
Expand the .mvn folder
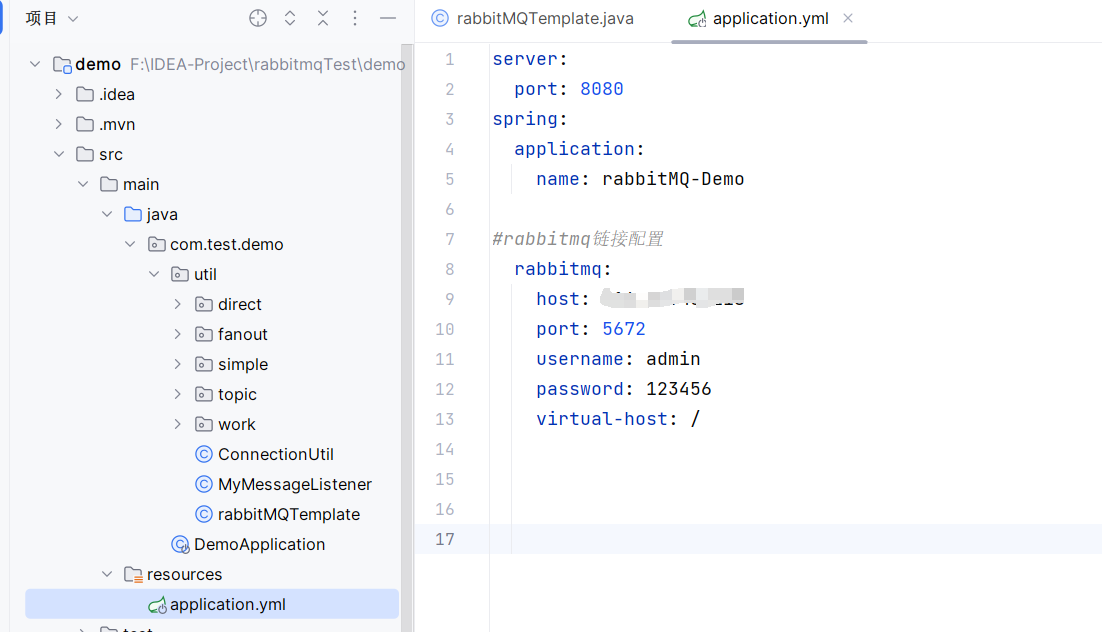pyautogui.click(x=59, y=124)
